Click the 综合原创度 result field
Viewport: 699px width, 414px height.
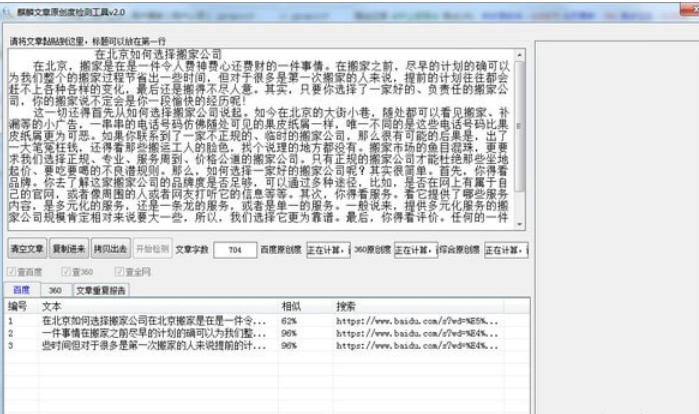[x=506, y=249]
